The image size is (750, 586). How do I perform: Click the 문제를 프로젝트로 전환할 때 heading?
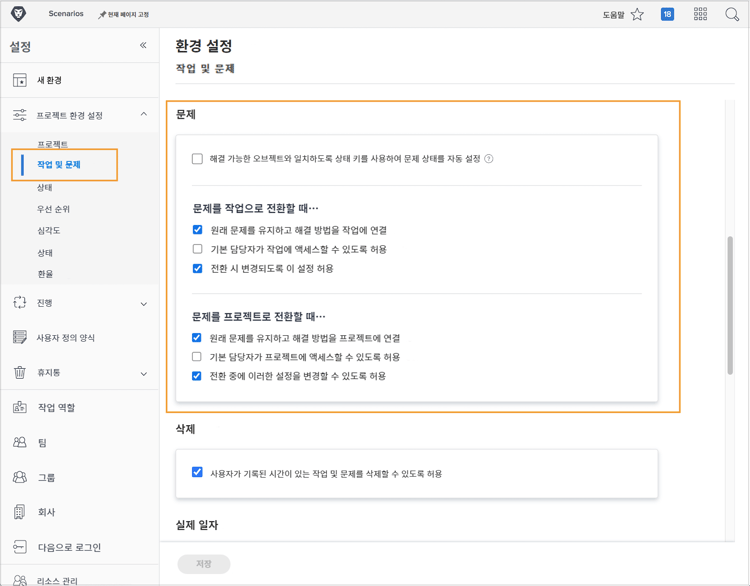click(x=259, y=316)
